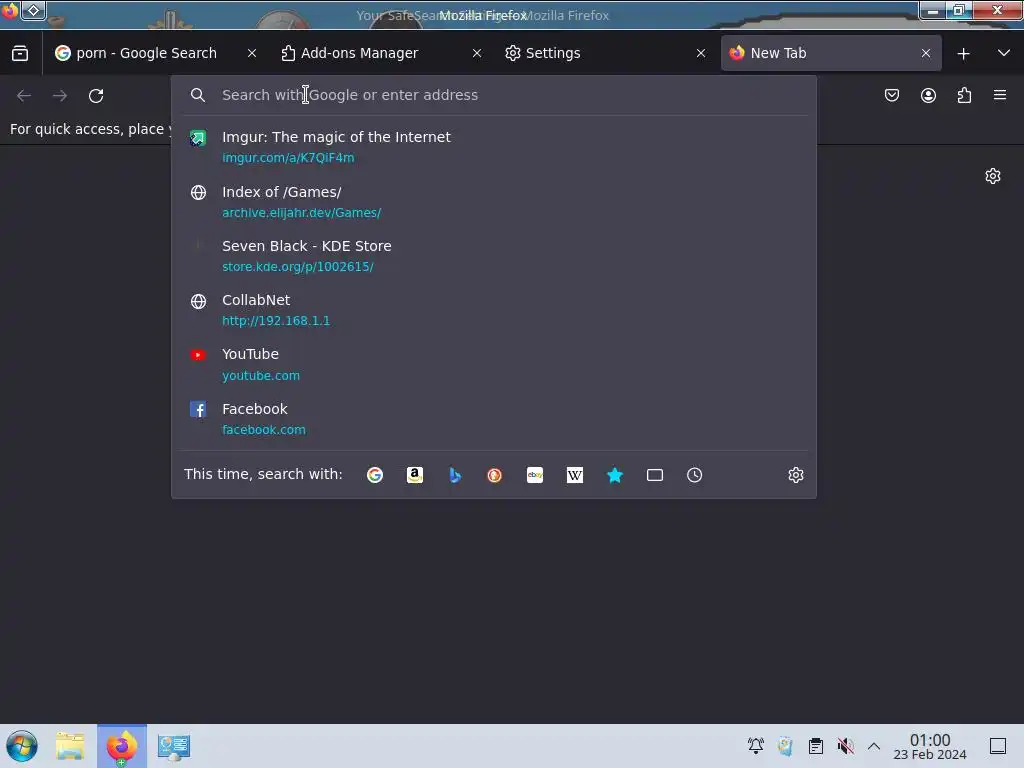Close the New Tab tab
1024x768 pixels.
click(x=925, y=54)
